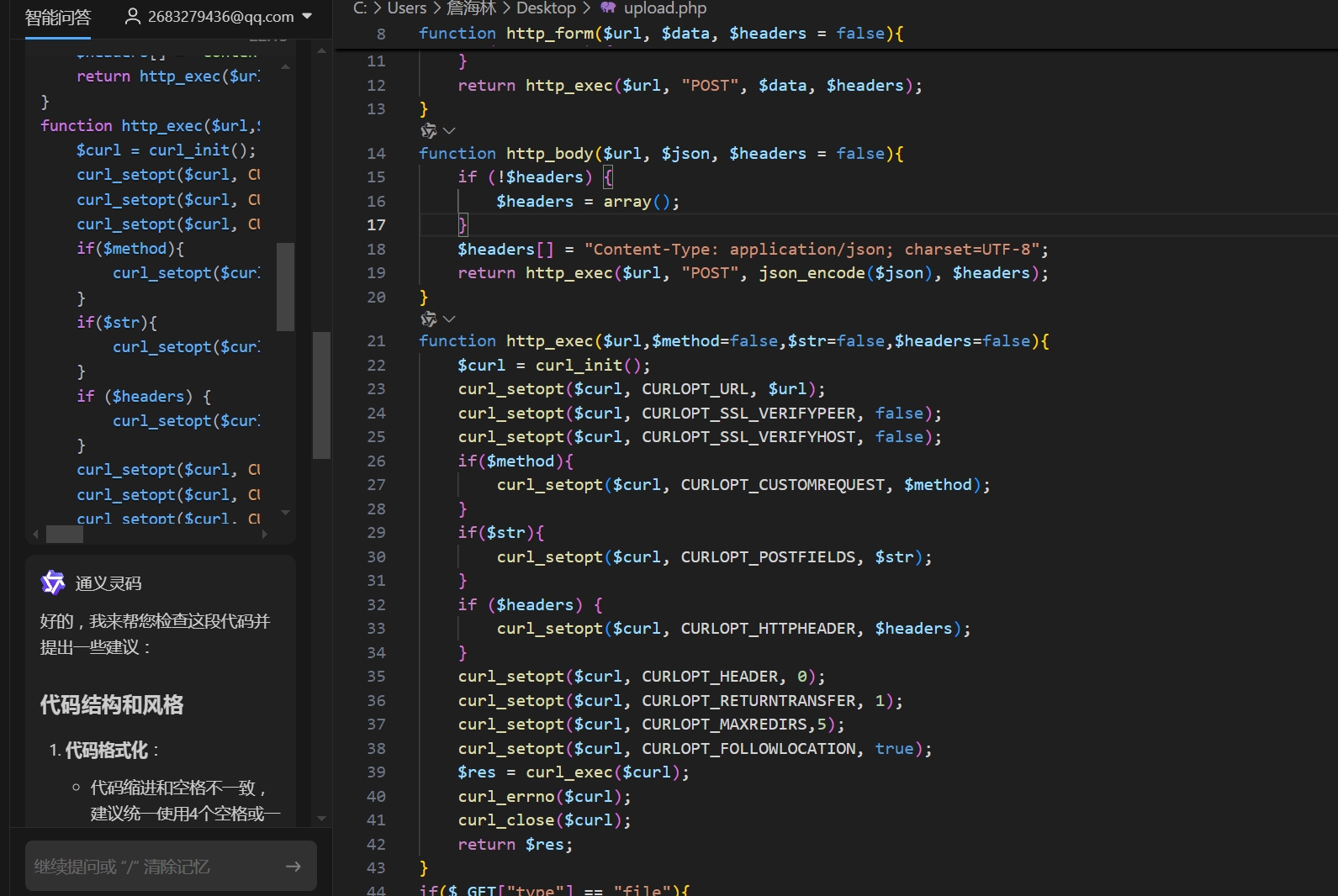Click the code snippet's down scroll arrow
This screenshot has height=896, width=1338.
click(x=285, y=512)
